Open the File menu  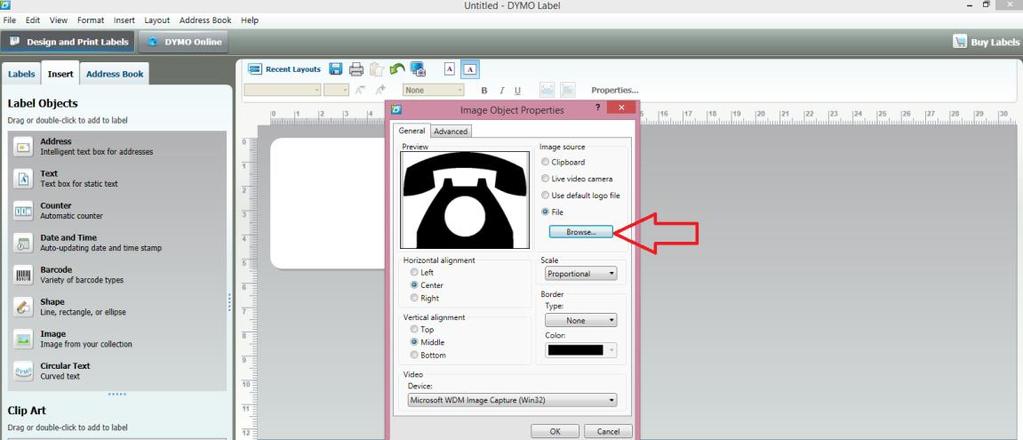(9, 20)
